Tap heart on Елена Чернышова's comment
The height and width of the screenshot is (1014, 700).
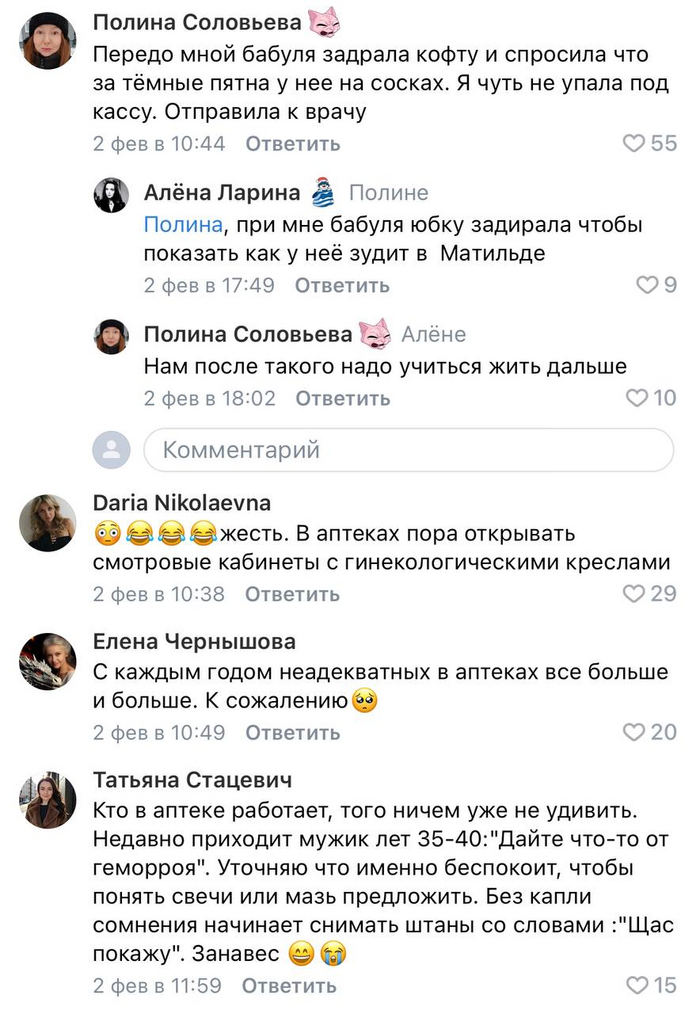point(634,732)
